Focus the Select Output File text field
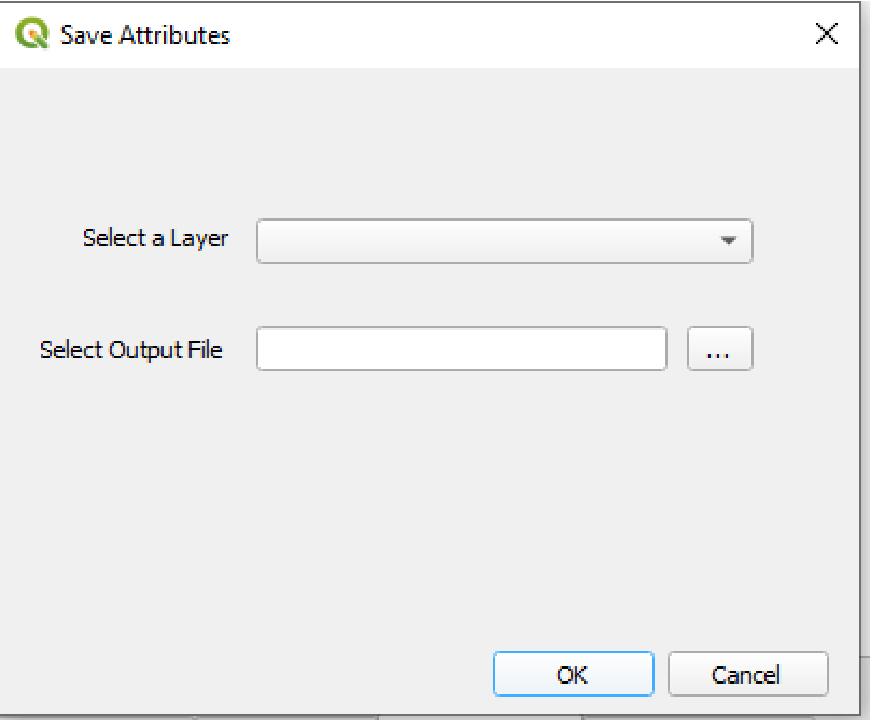The height and width of the screenshot is (720, 870). tap(461, 349)
